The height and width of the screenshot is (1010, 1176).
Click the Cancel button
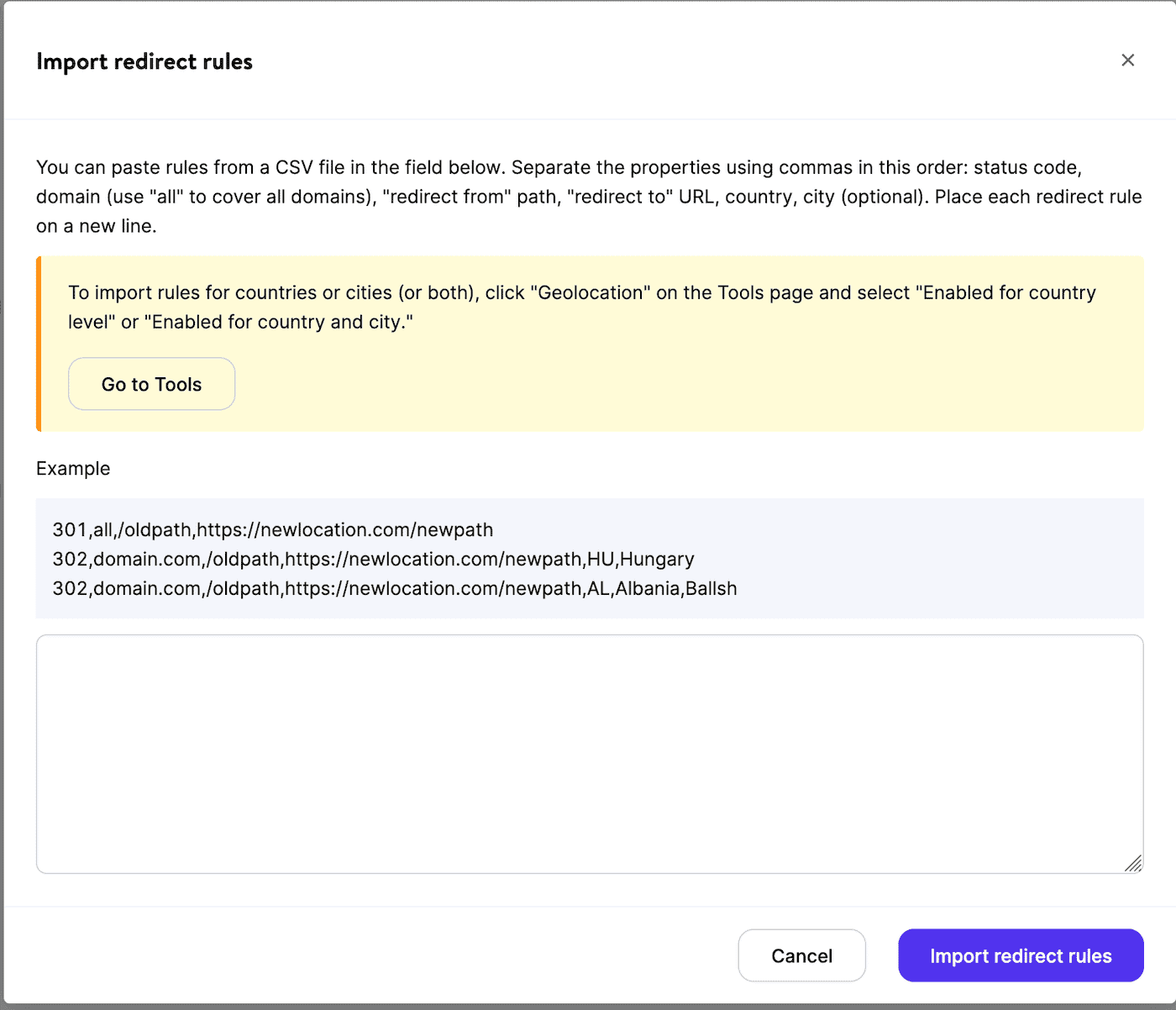tap(801, 955)
